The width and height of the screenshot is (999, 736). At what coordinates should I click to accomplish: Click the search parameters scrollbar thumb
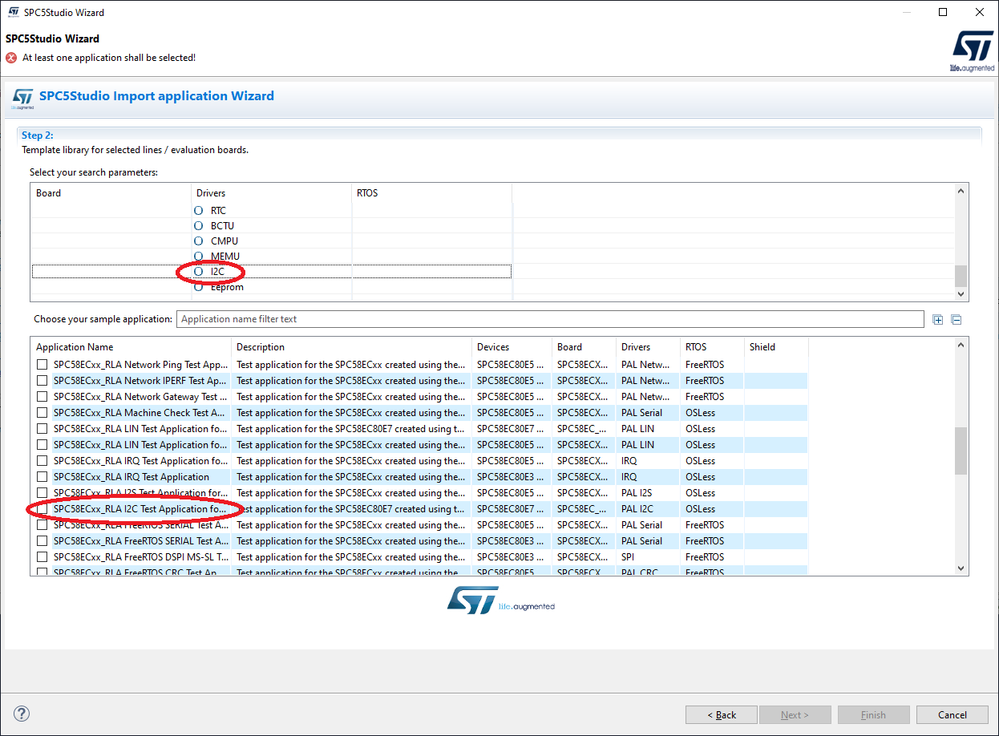coord(961,276)
